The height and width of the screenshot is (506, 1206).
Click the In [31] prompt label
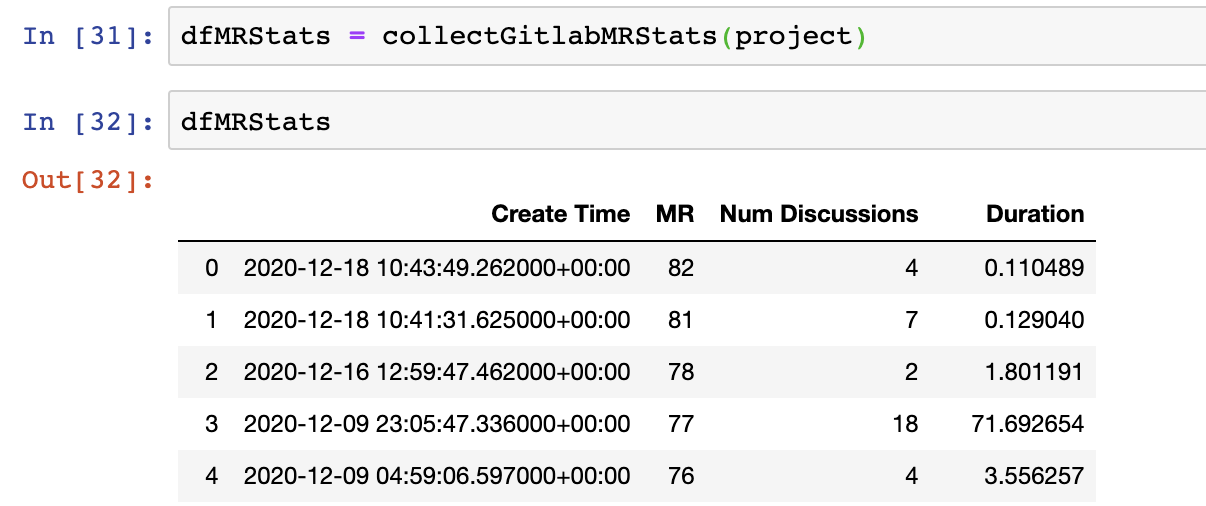pos(88,37)
